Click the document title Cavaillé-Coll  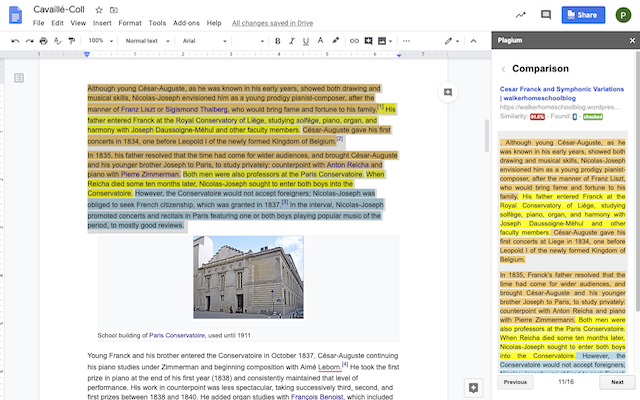pyautogui.click(x=59, y=9)
